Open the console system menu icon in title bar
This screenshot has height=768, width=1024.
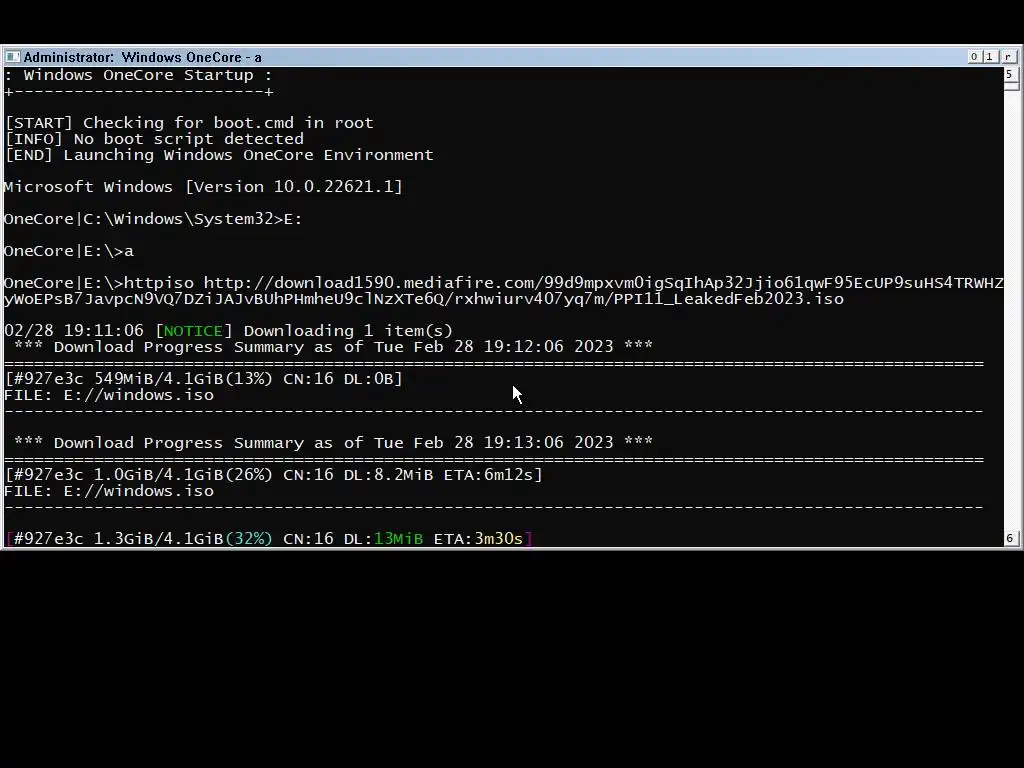click(x=12, y=57)
